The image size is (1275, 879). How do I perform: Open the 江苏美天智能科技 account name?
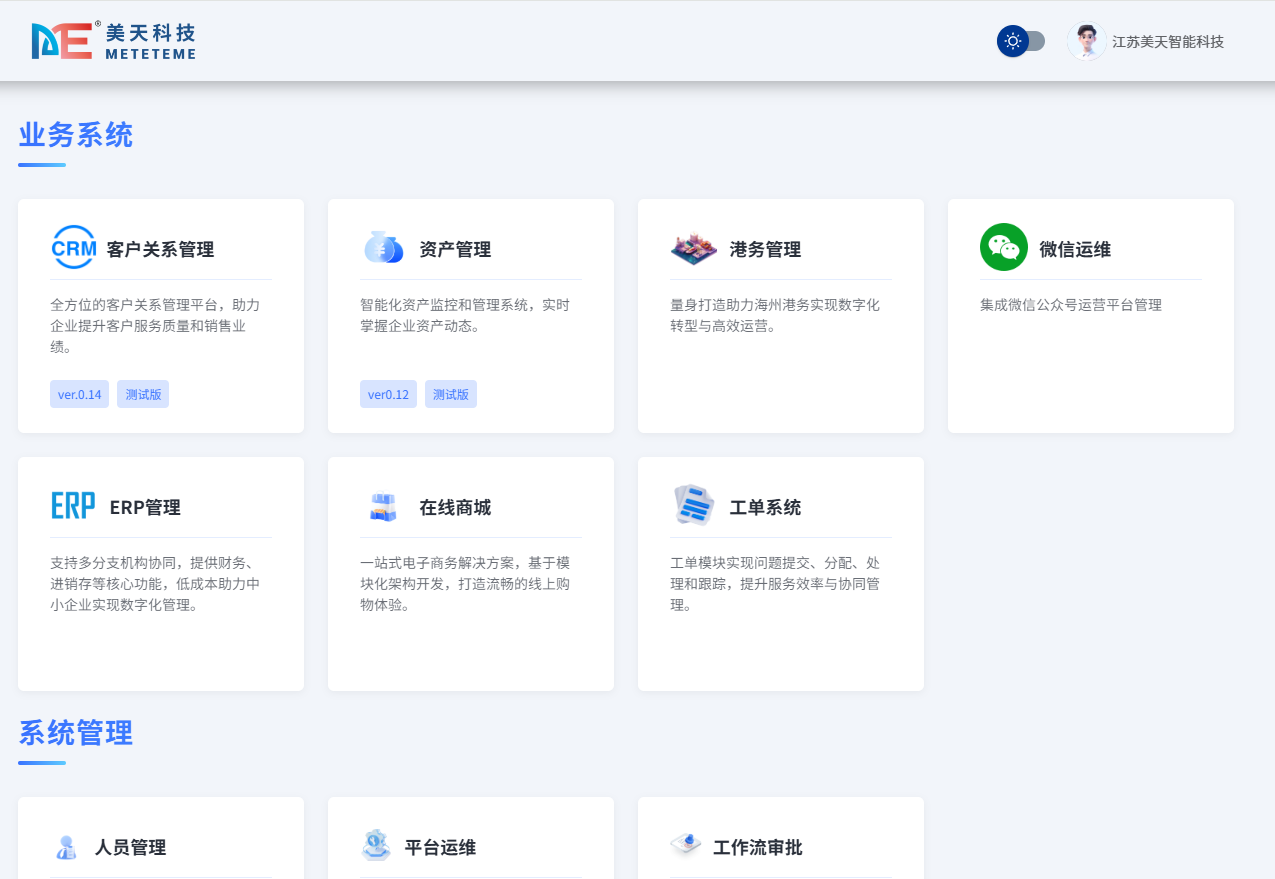pyautogui.click(x=1167, y=42)
